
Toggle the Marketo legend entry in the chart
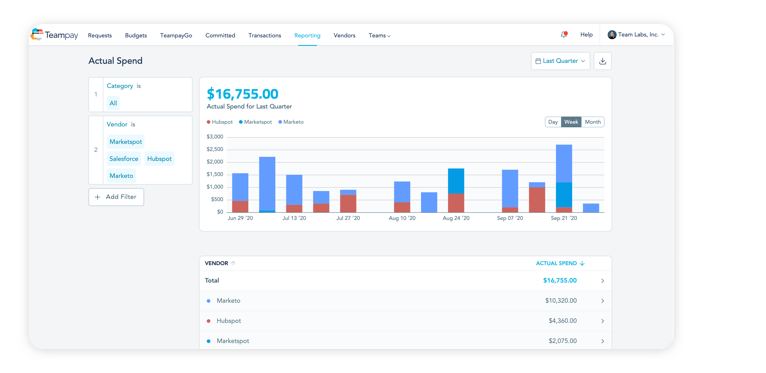tap(291, 122)
